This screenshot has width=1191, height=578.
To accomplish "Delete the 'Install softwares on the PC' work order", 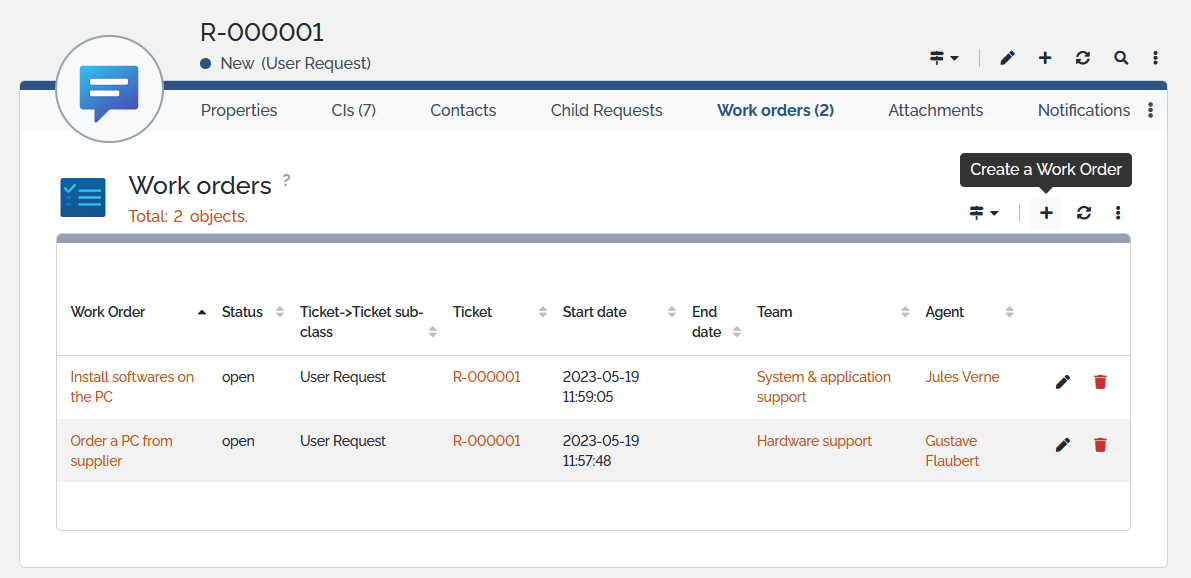I will pos(1100,382).
